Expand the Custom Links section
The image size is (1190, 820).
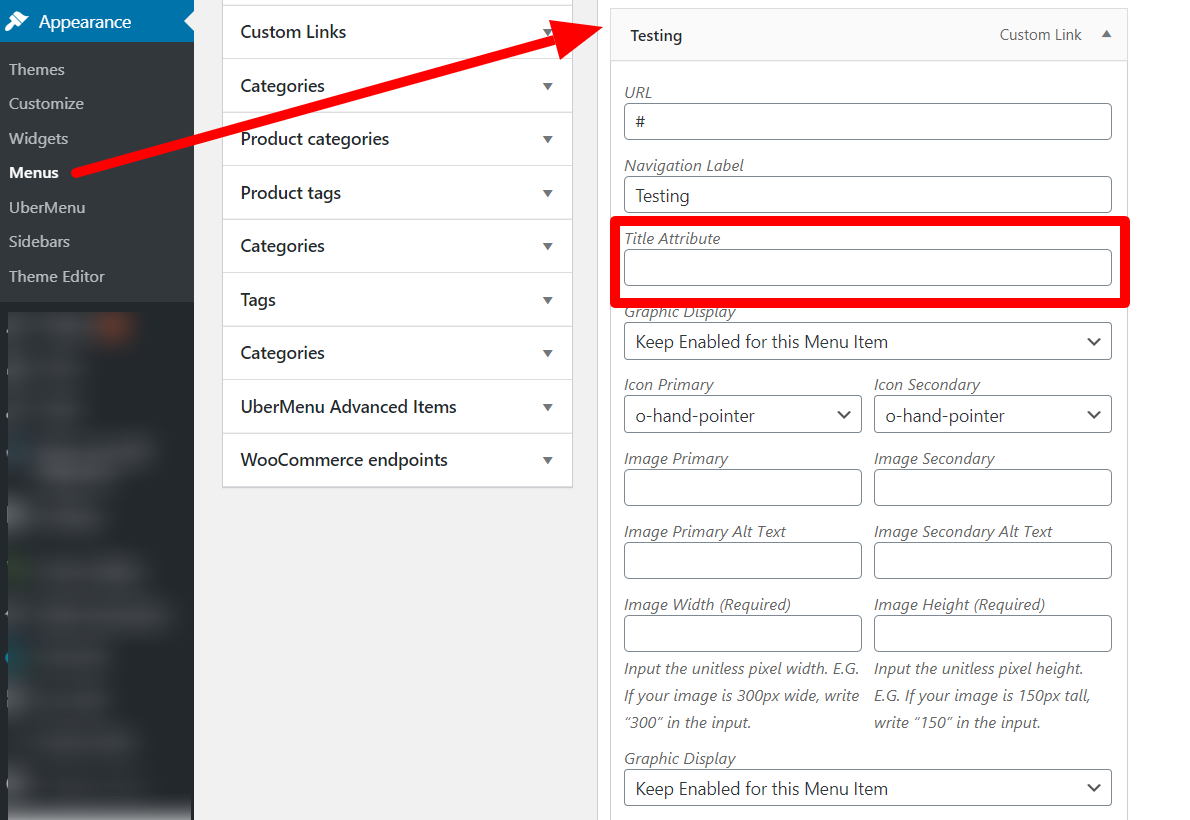coord(547,32)
